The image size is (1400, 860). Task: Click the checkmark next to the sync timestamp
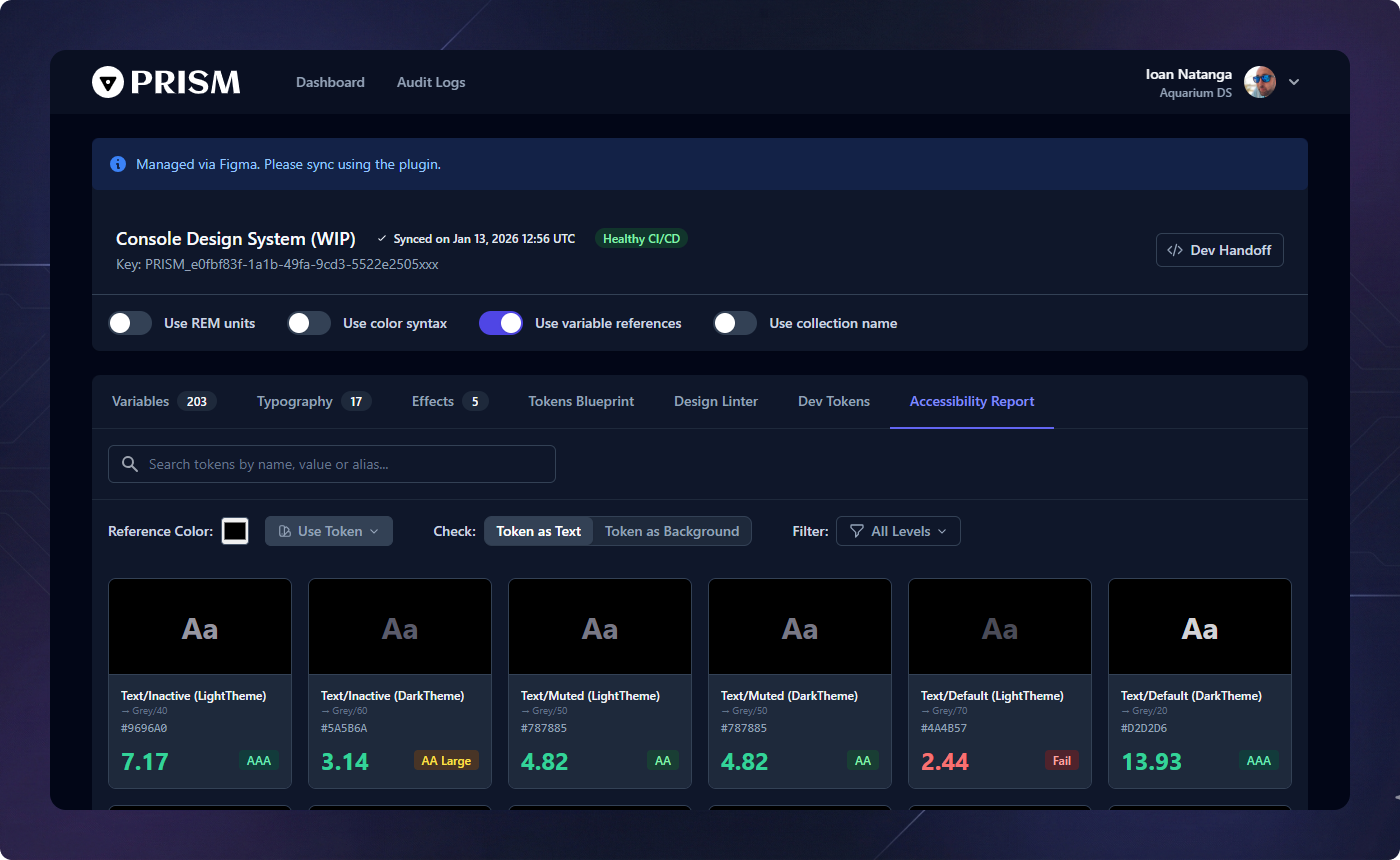[x=381, y=238]
